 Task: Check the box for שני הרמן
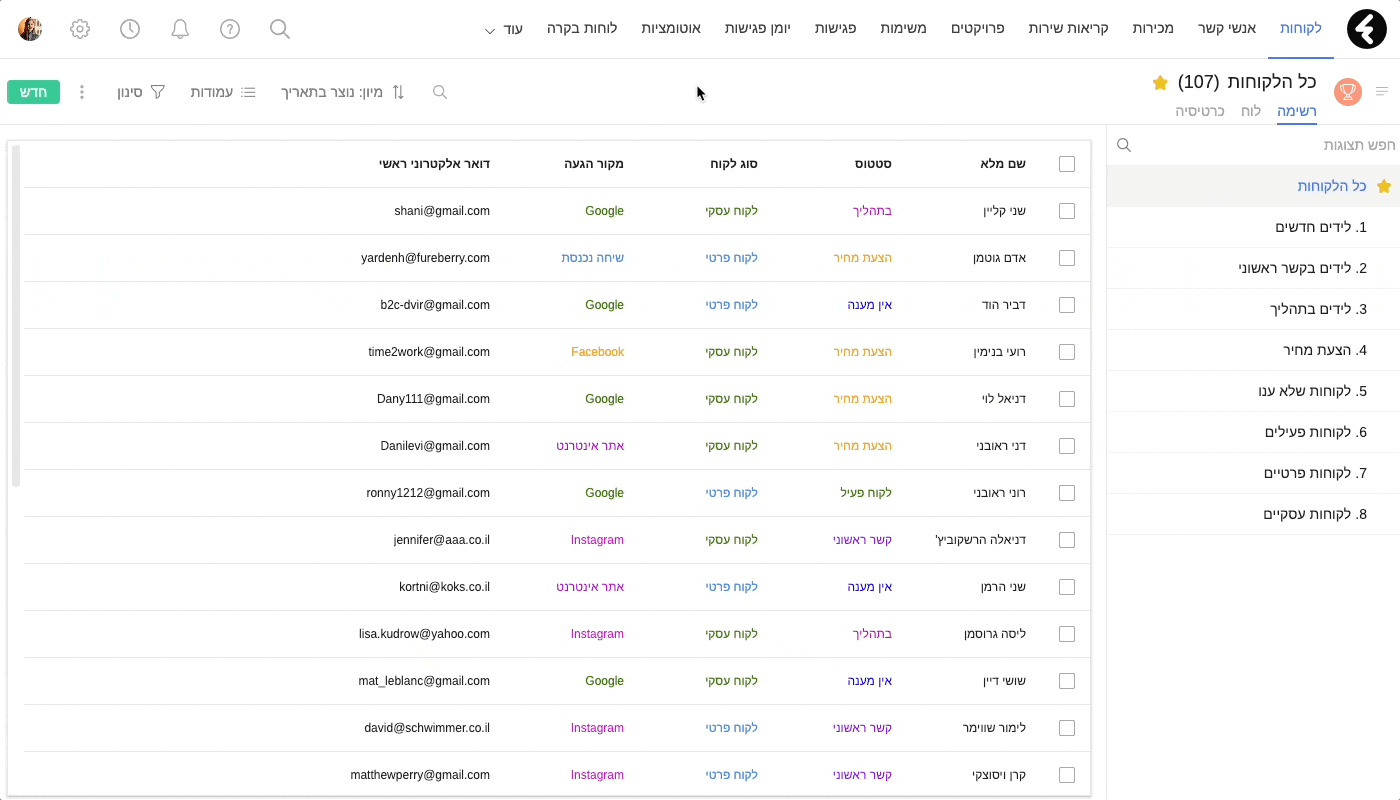(x=1067, y=587)
